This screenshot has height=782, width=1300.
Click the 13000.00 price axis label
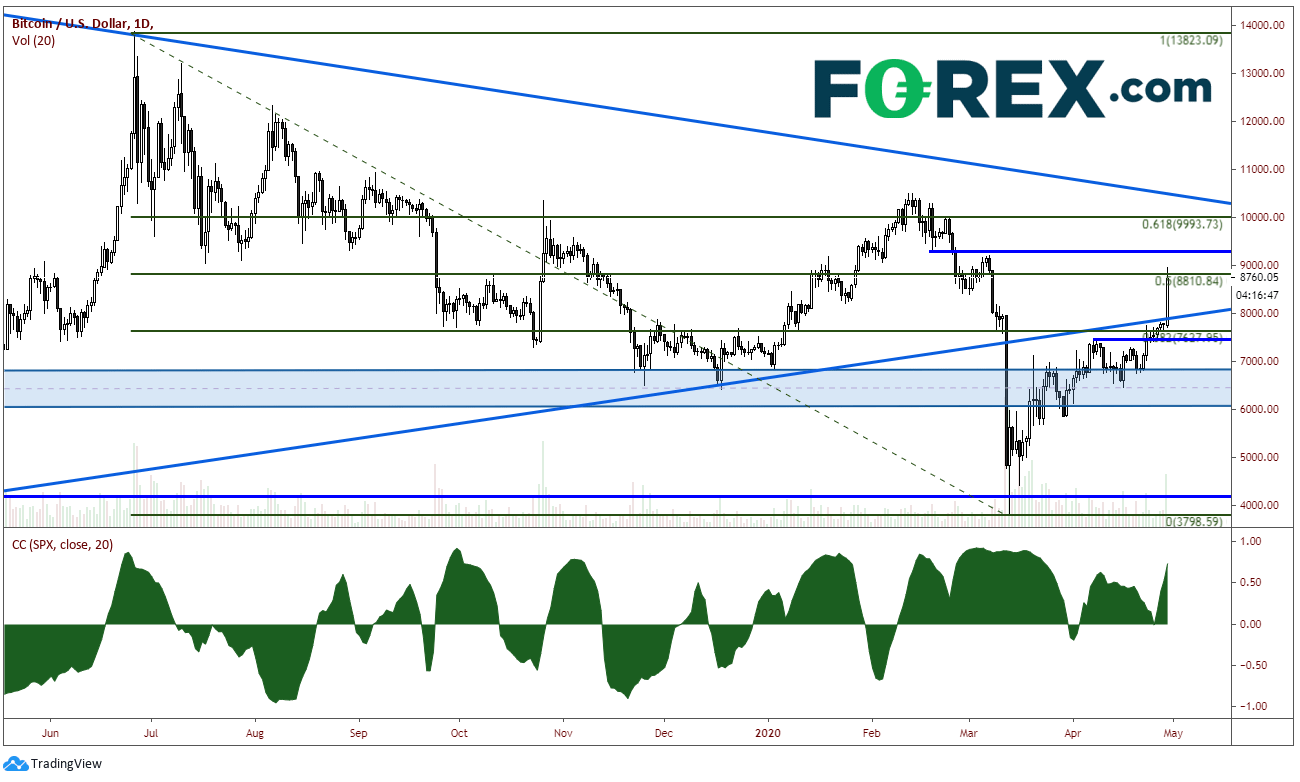tap(1261, 74)
